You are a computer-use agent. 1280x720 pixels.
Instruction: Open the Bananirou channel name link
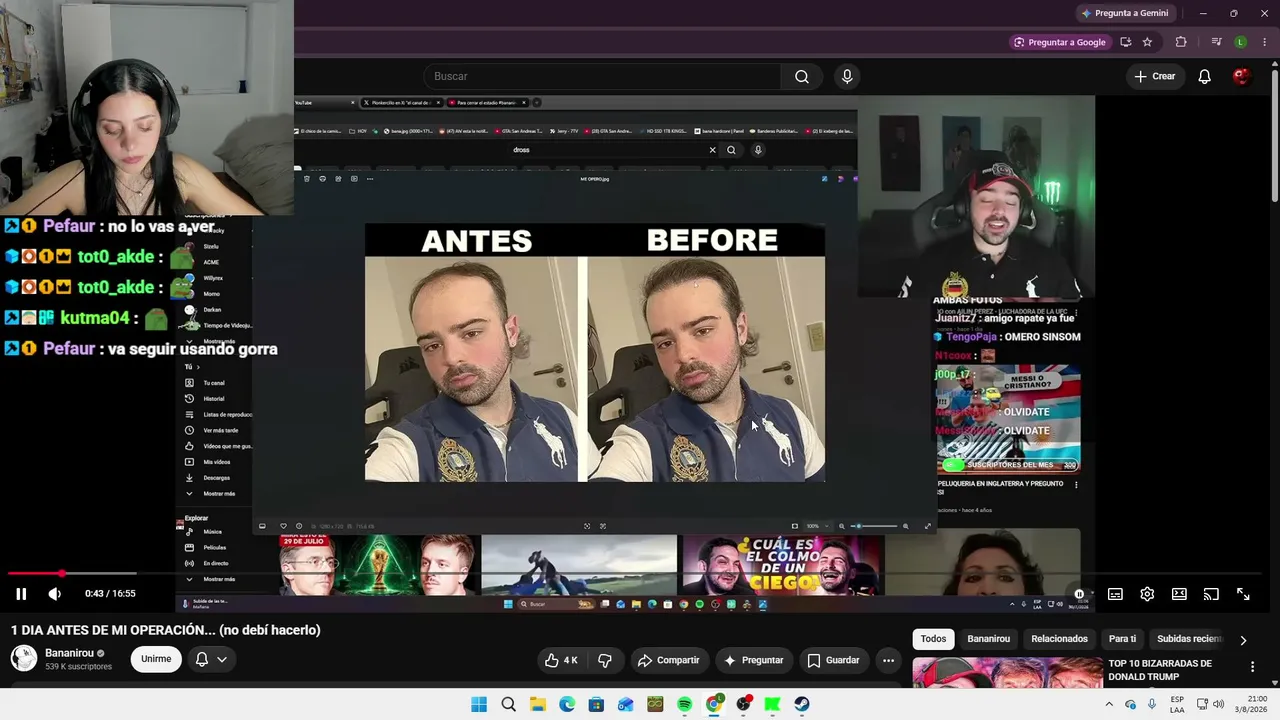point(69,653)
